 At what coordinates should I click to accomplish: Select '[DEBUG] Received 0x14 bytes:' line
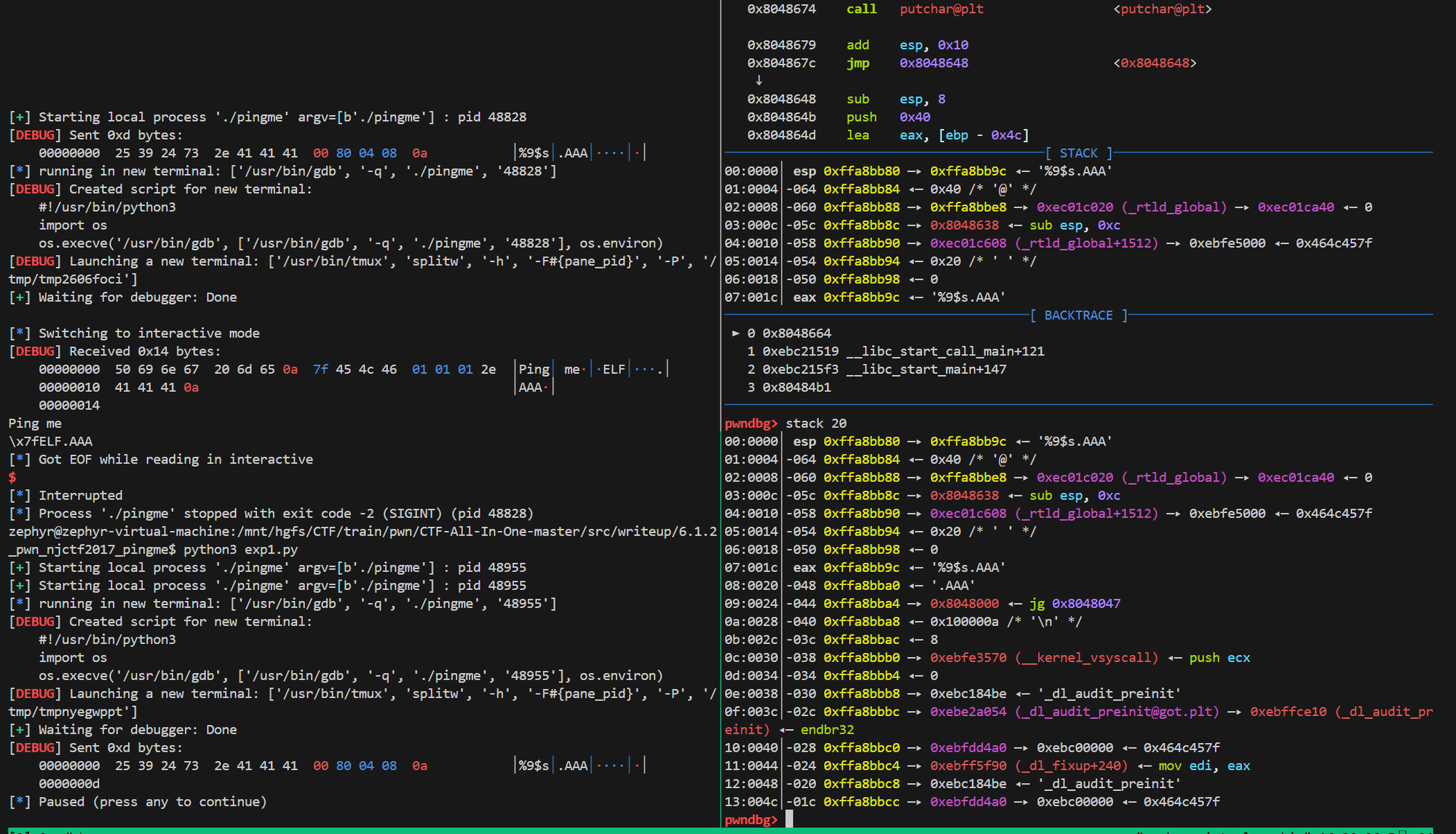[114, 351]
